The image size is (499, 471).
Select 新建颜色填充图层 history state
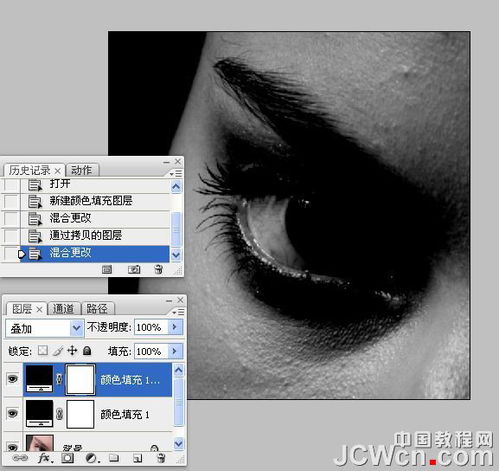click(x=91, y=201)
